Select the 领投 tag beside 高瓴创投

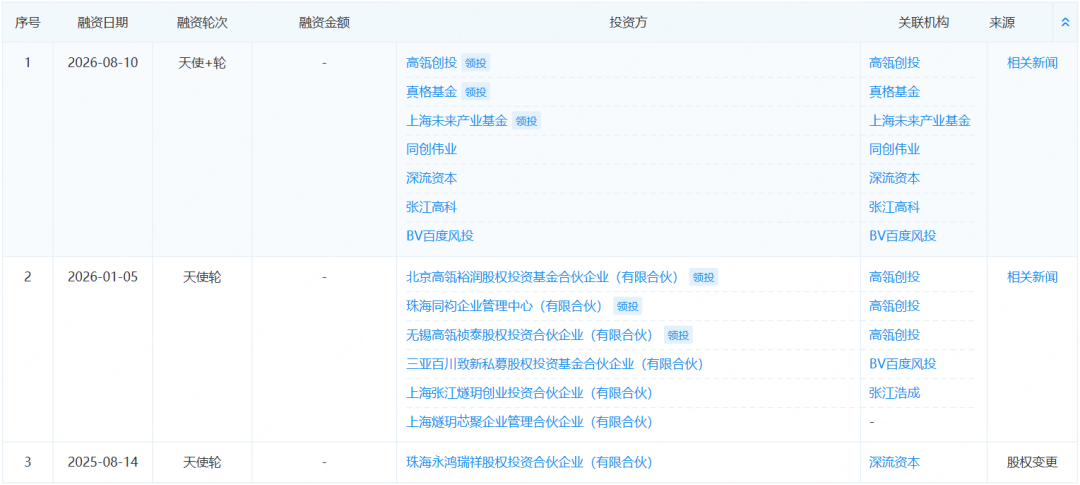coord(475,63)
